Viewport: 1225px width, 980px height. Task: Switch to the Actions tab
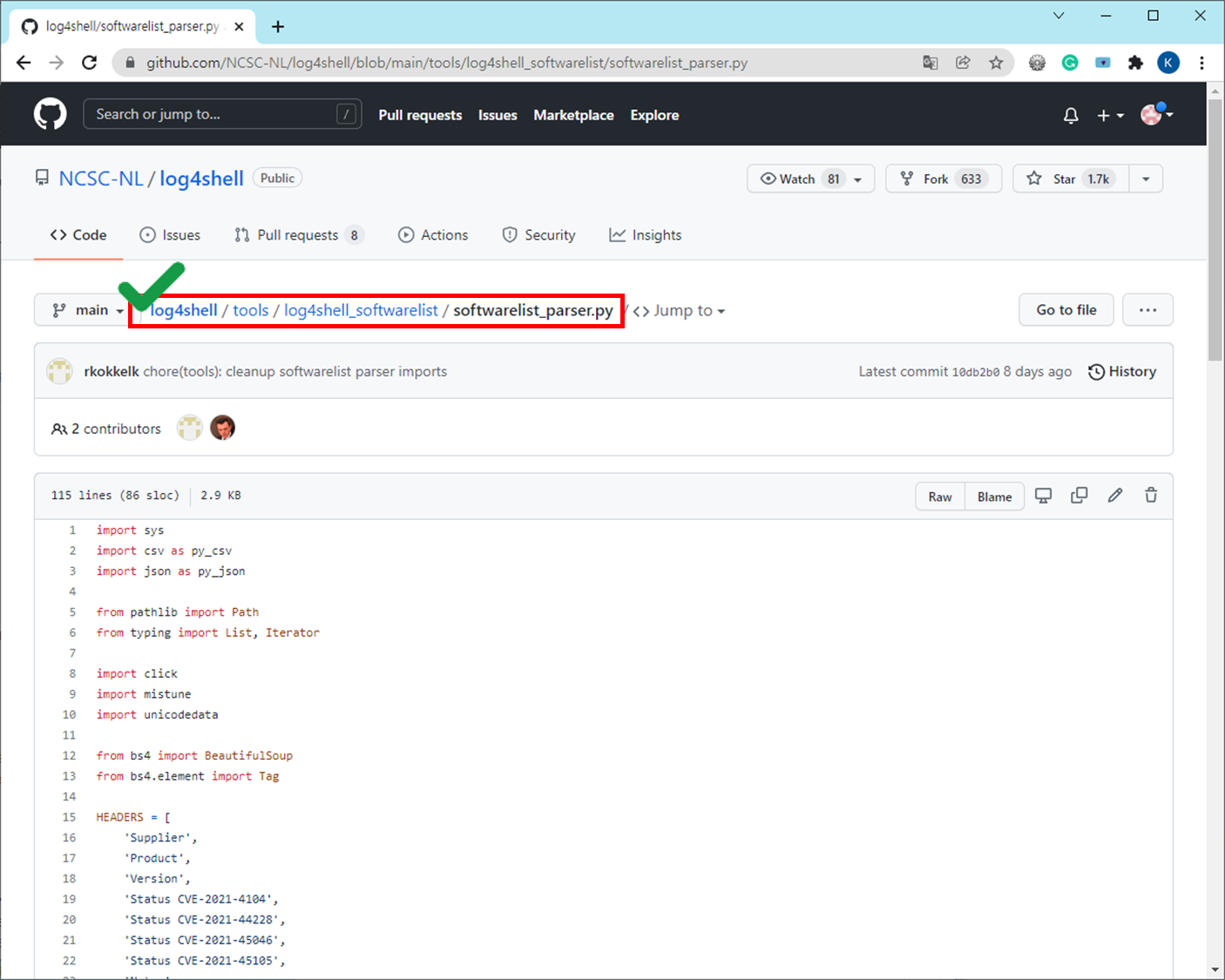(433, 235)
